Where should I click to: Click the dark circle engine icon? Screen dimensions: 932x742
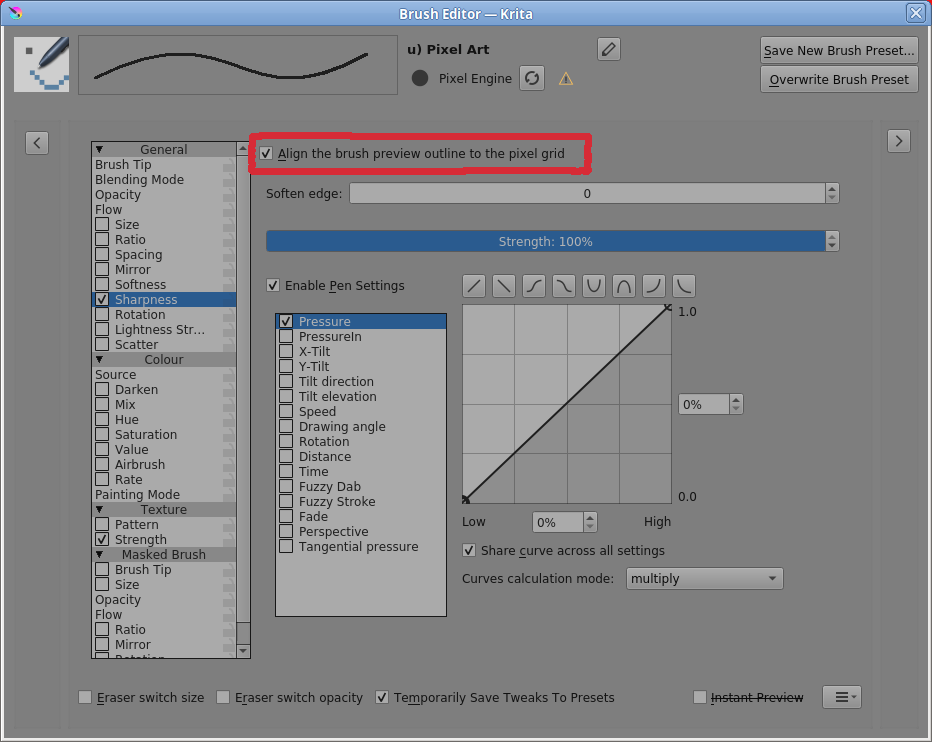click(420, 78)
